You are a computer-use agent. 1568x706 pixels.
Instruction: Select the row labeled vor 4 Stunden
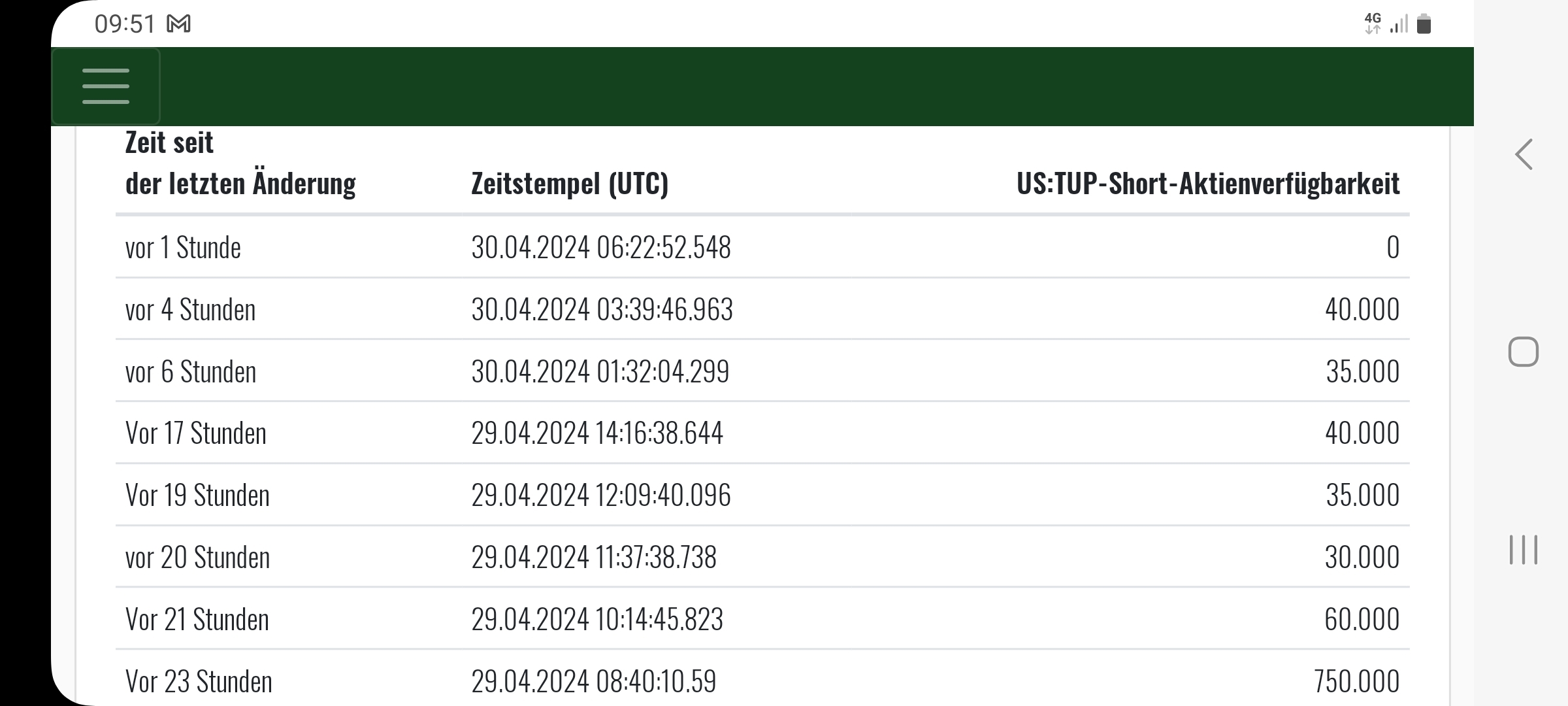click(x=191, y=309)
